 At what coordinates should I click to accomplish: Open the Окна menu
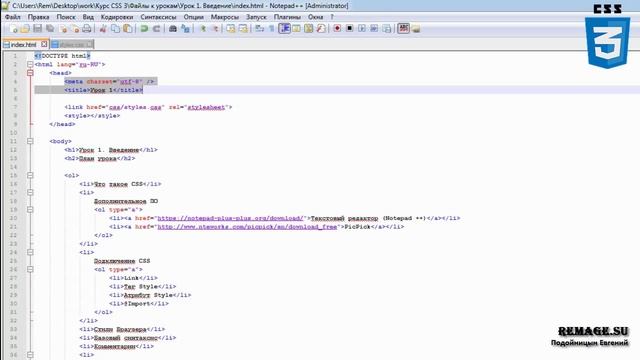[x=316, y=17]
